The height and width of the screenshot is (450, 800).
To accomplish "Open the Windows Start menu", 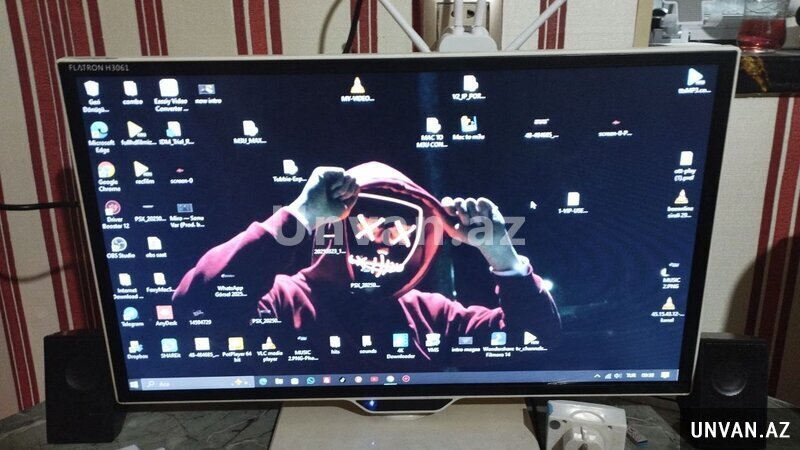I will tap(134, 384).
